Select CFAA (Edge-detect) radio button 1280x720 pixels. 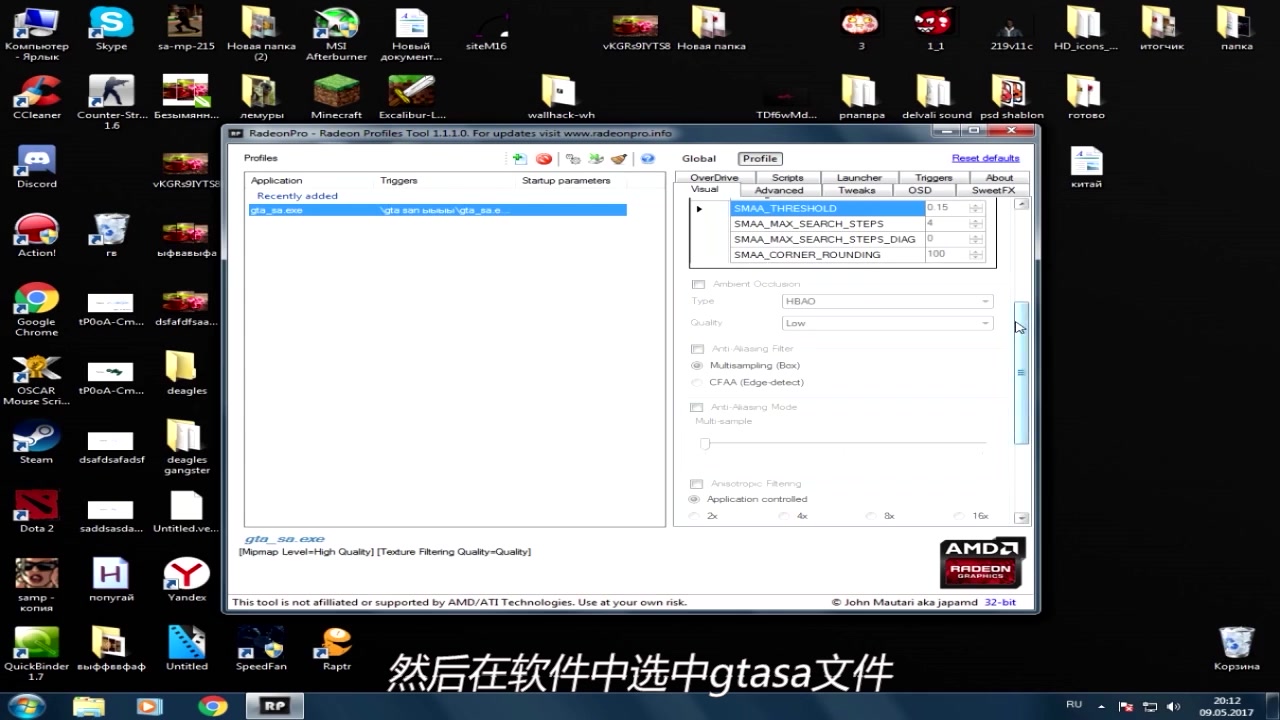pyautogui.click(x=697, y=383)
